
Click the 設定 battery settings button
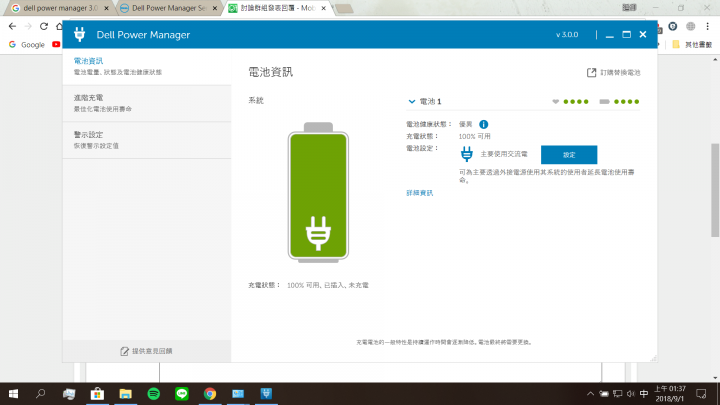(569, 155)
